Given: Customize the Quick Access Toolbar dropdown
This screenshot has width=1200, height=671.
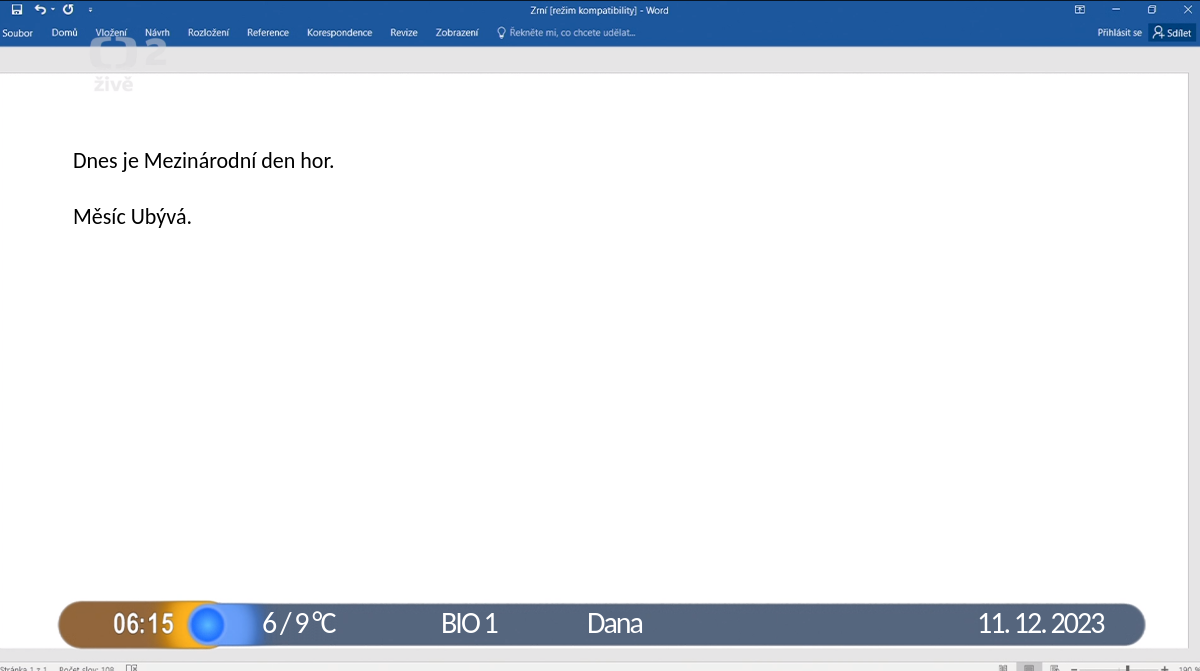Looking at the screenshot, I should click(91, 10).
